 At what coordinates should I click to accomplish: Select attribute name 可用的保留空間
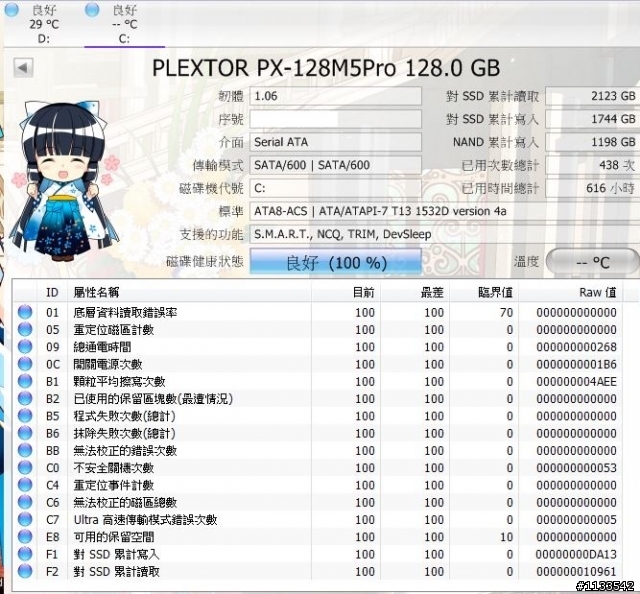113,537
